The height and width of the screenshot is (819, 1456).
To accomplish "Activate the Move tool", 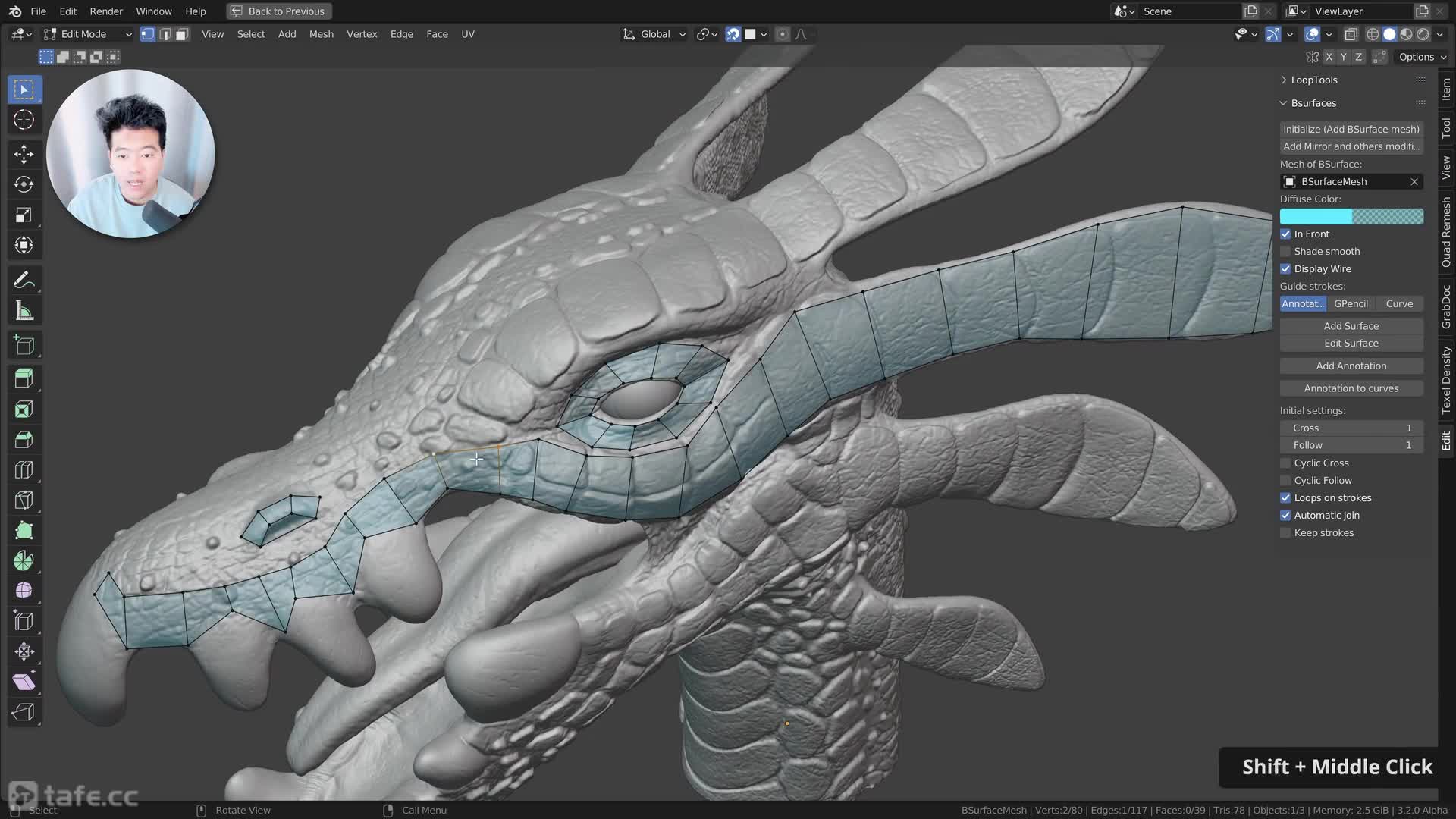I will point(24,154).
